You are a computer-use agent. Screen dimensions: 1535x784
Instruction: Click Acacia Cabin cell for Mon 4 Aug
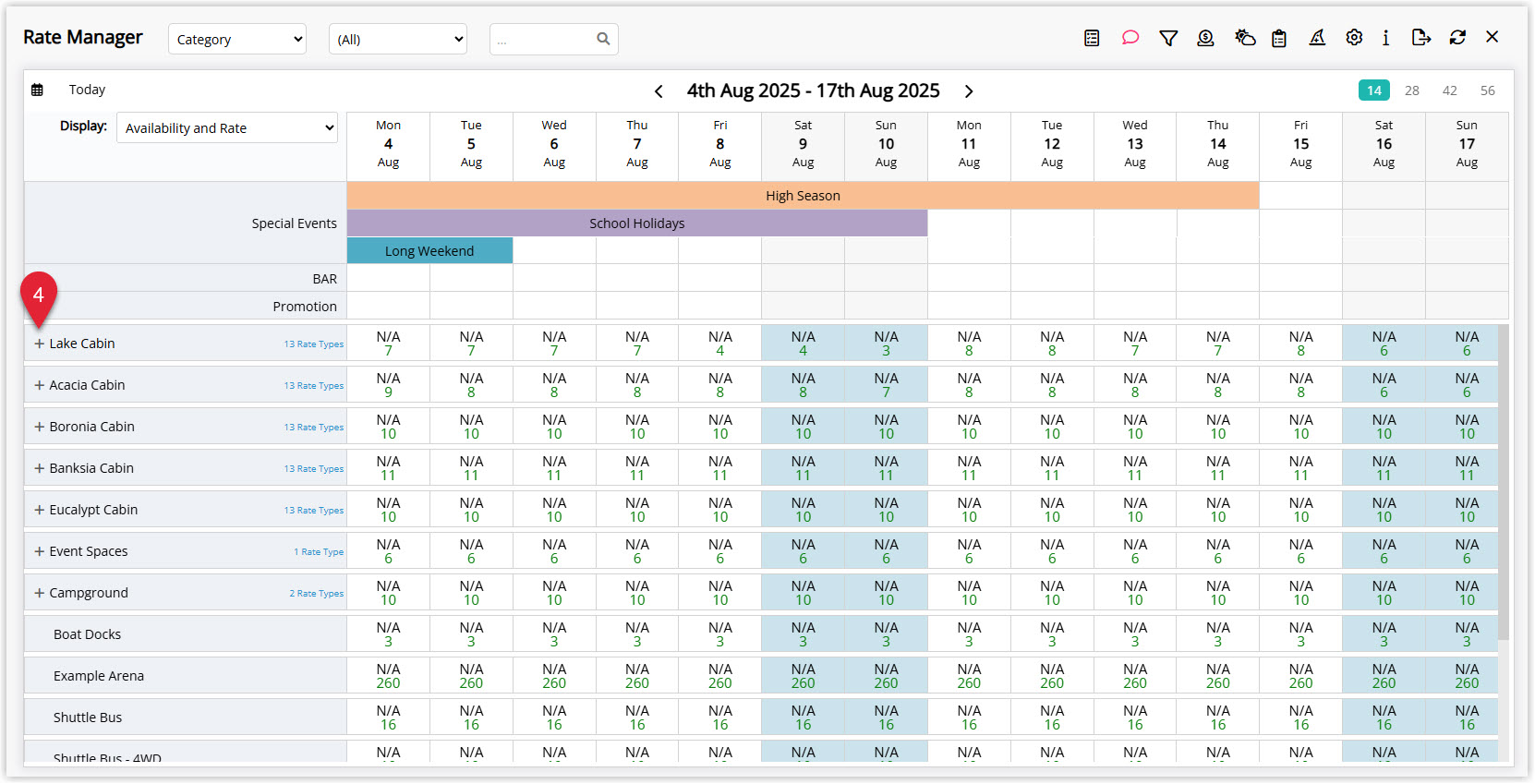pos(388,385)
